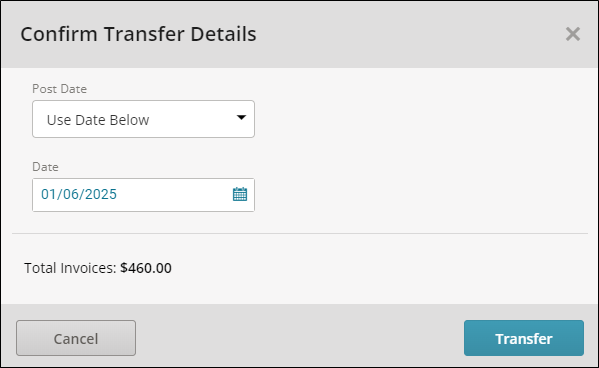This screenshot has width=599, height=368.
Task: Select the 'Use Date Below' combo box
Action: tap(143, 119)
